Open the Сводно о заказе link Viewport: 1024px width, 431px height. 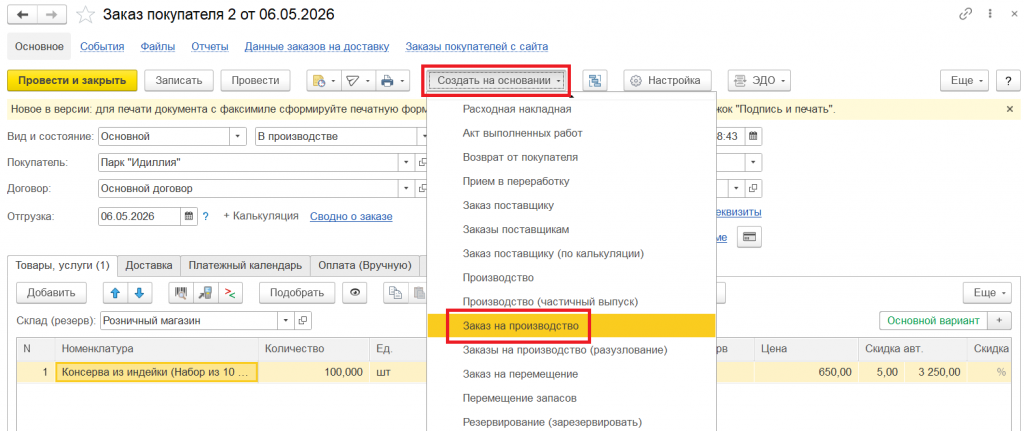tap(351, 216)
